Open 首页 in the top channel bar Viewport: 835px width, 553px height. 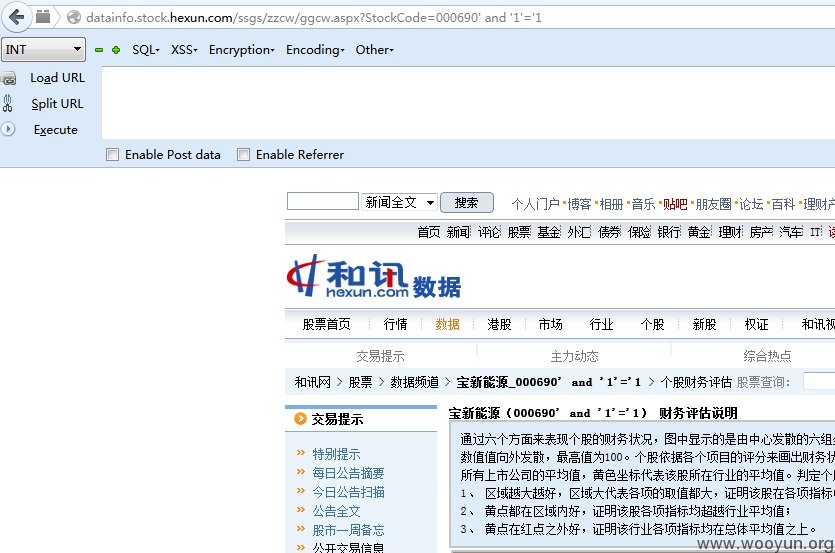point(429,232)
